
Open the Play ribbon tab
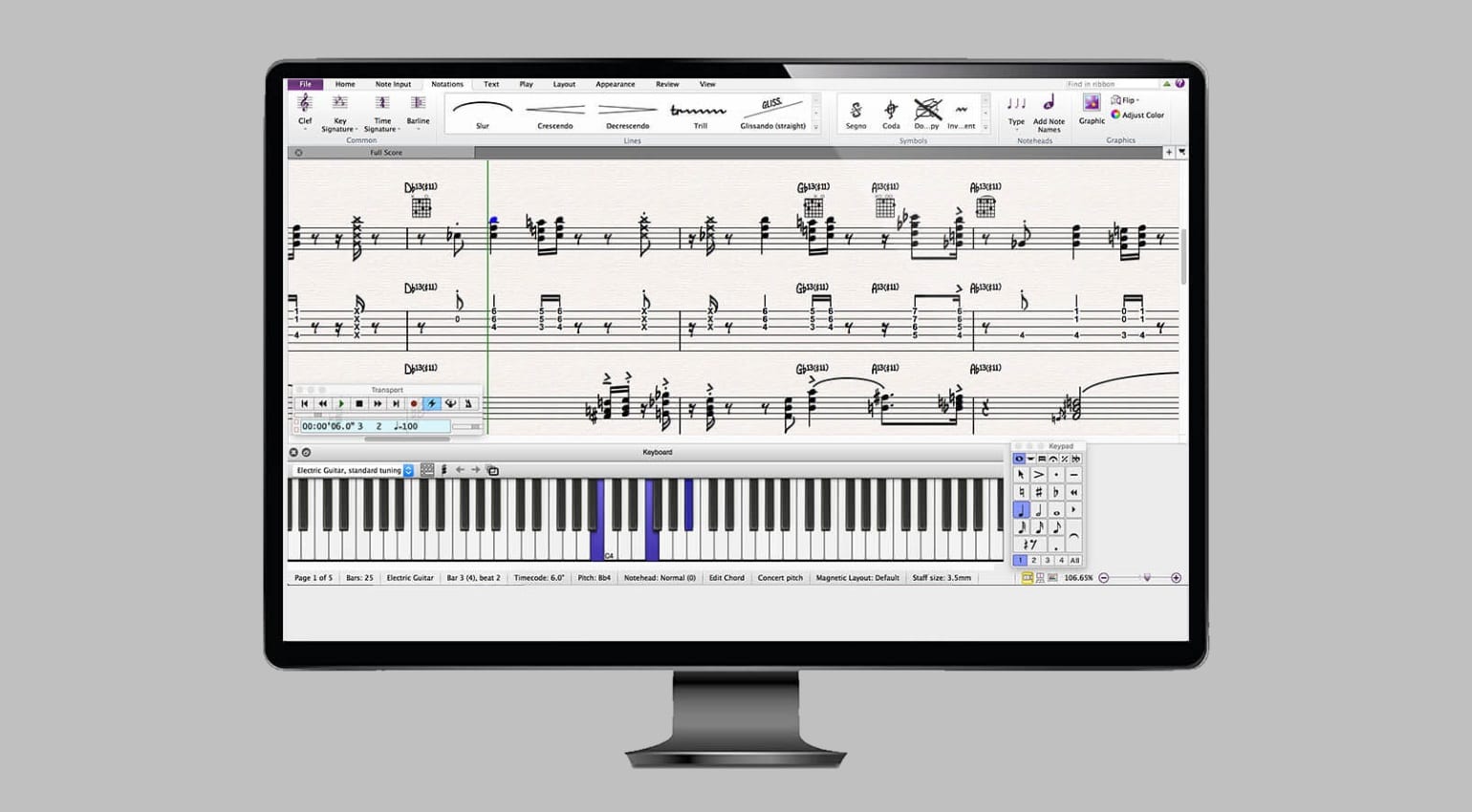tap(526, 84)
